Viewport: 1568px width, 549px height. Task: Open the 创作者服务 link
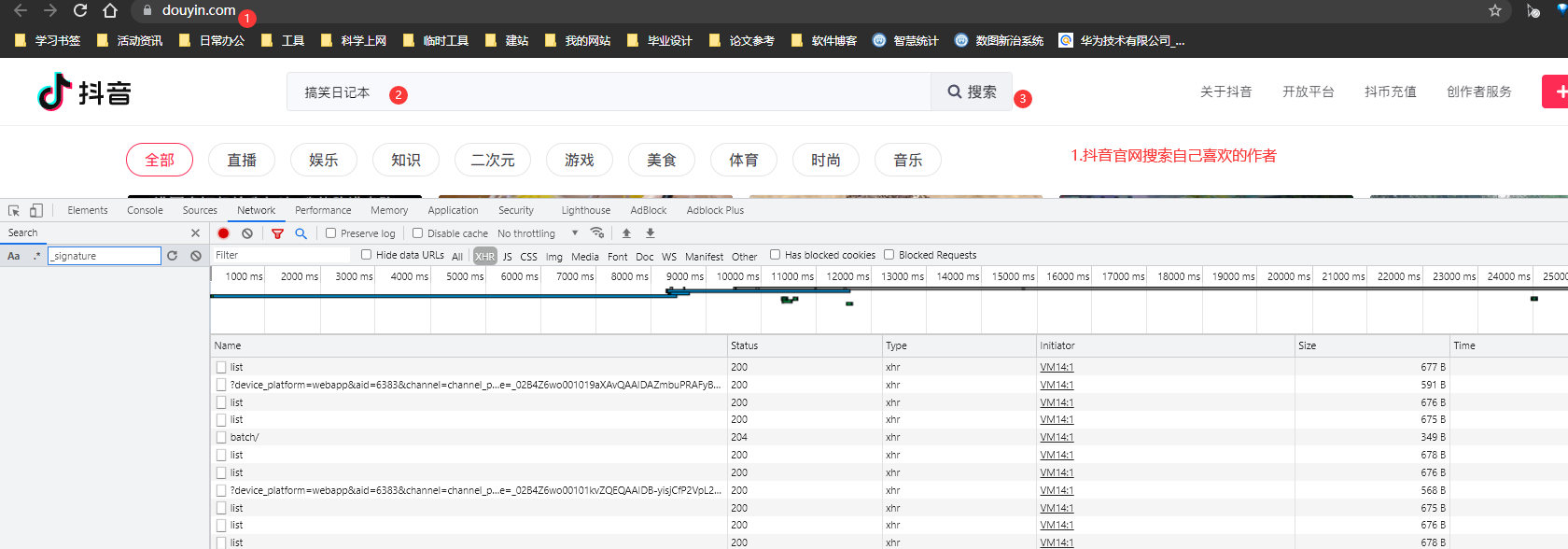click(1479, 91)
